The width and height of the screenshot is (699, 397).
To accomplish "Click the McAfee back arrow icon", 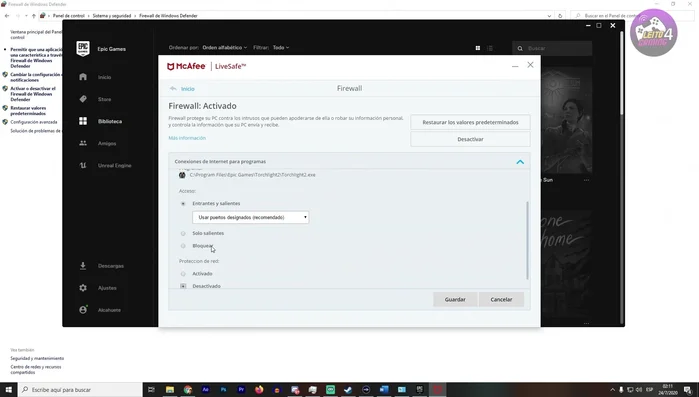I will pos(173,89).
